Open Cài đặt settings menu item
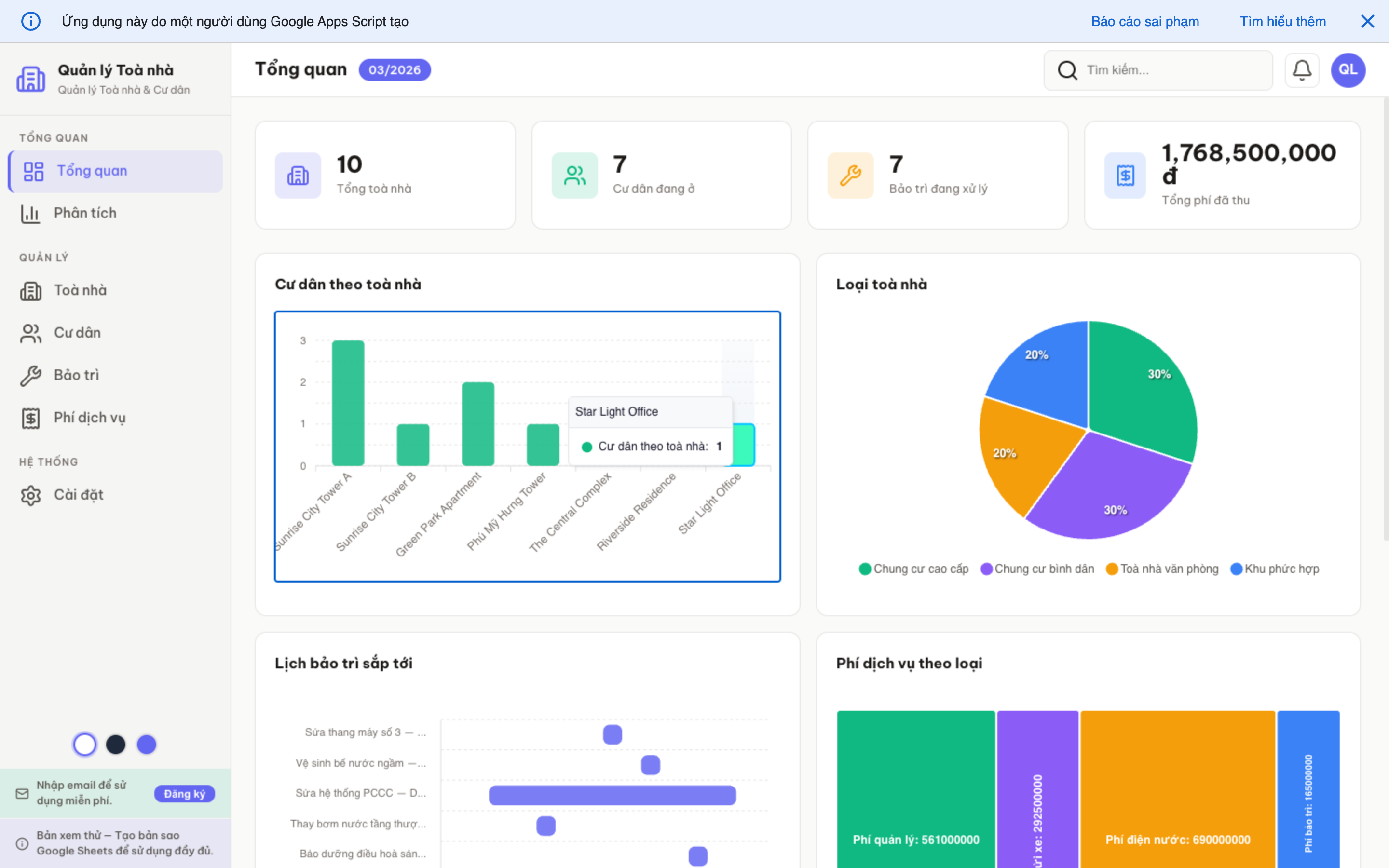 click(79, 495)
